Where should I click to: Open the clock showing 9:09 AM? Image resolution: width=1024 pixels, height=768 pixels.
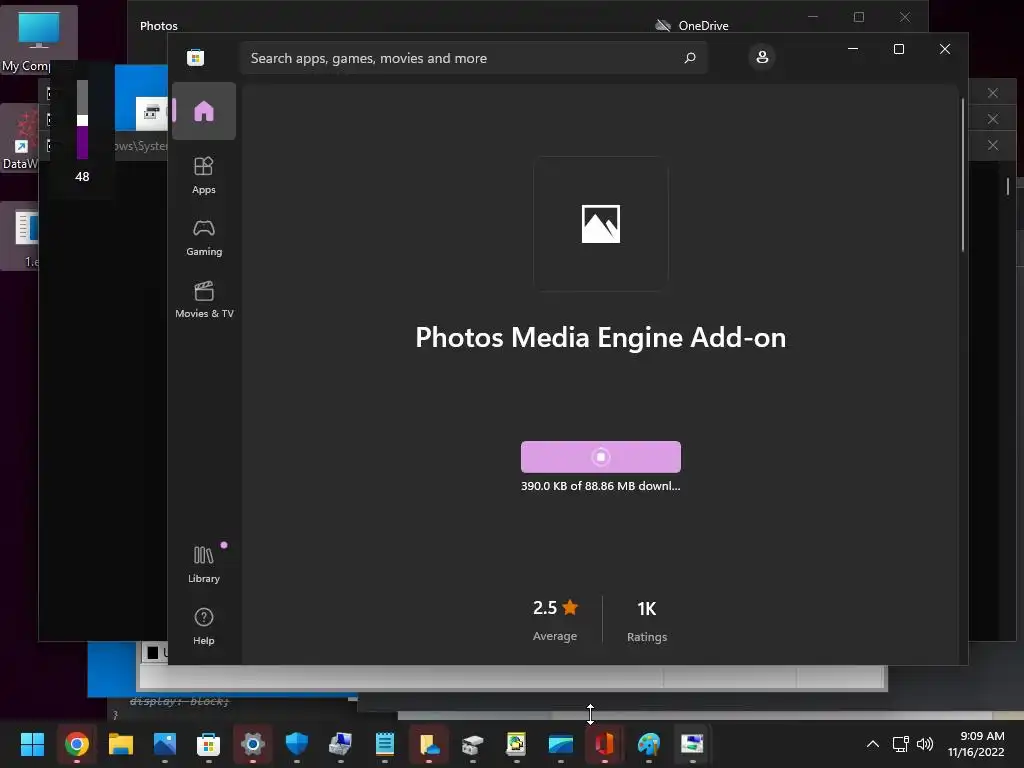[x=976, y=744]
